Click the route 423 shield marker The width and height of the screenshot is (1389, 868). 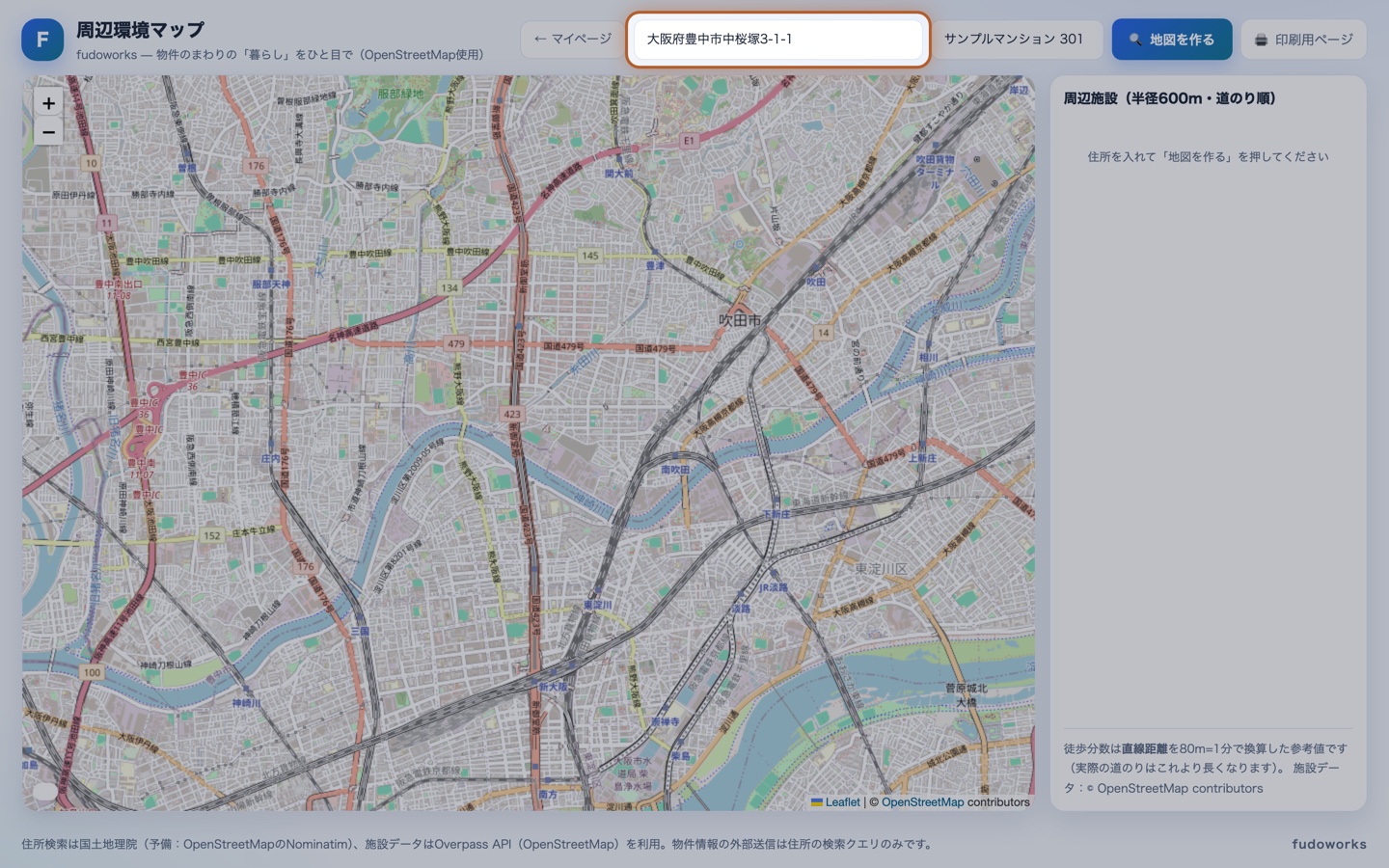coord(511,414)
